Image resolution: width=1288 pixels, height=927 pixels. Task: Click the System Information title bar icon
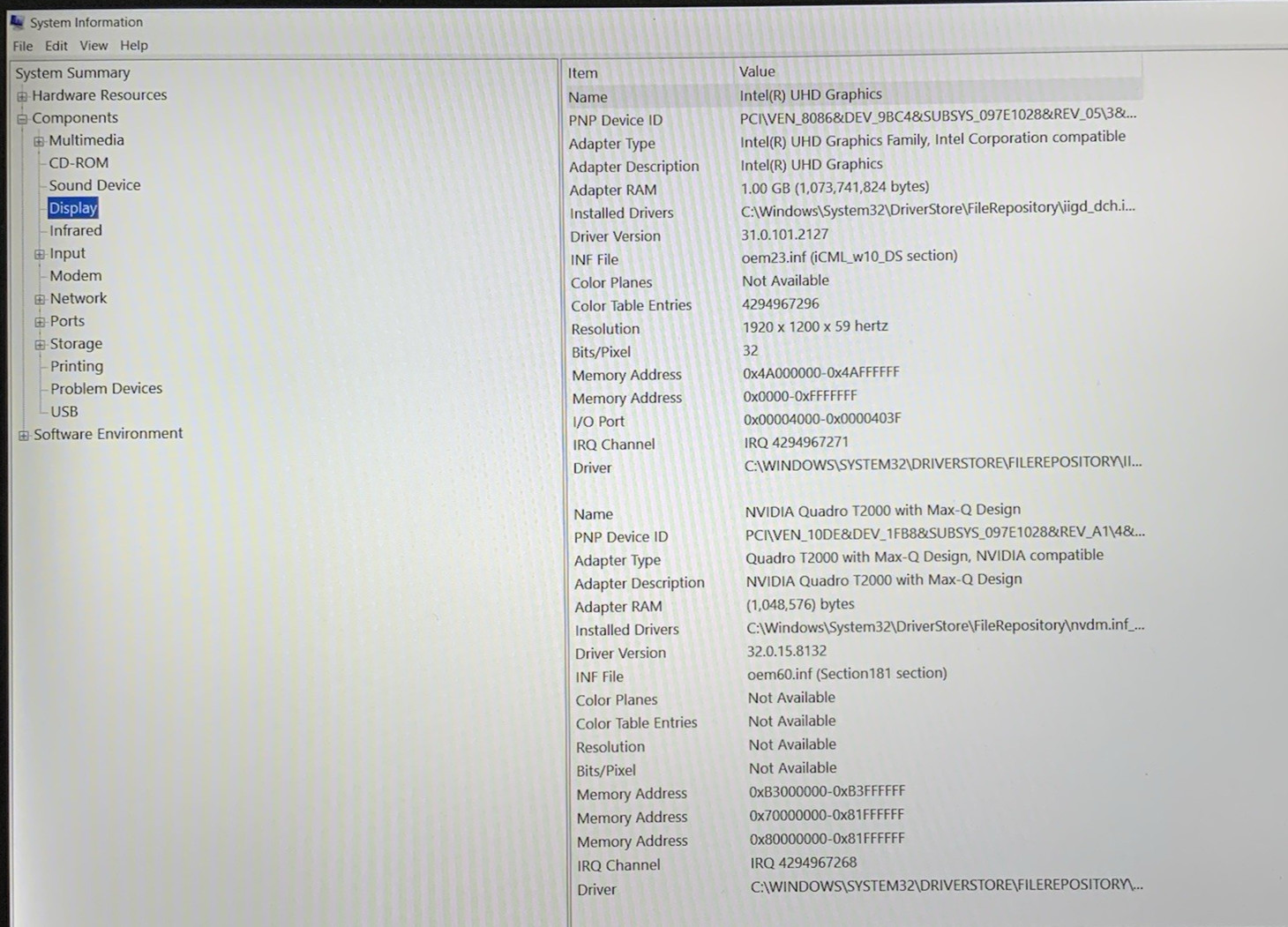pyautogui.click(x=17, y=21)
